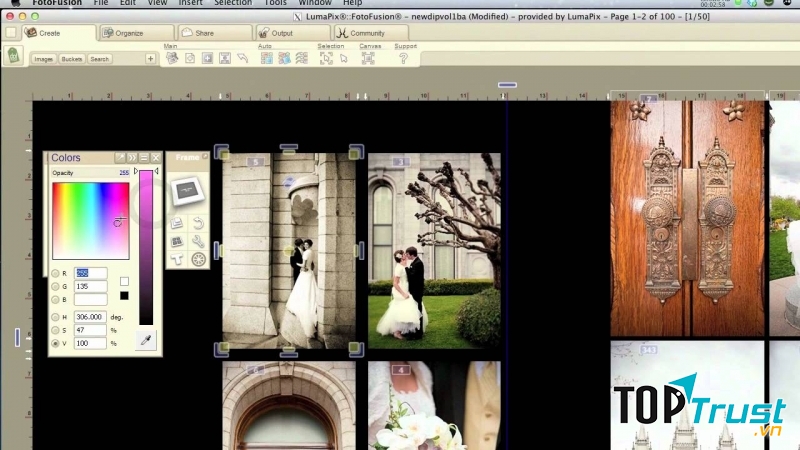
Task: Click the double-chevron expand icon in Colors panel
Action: (x=132, y=158)
